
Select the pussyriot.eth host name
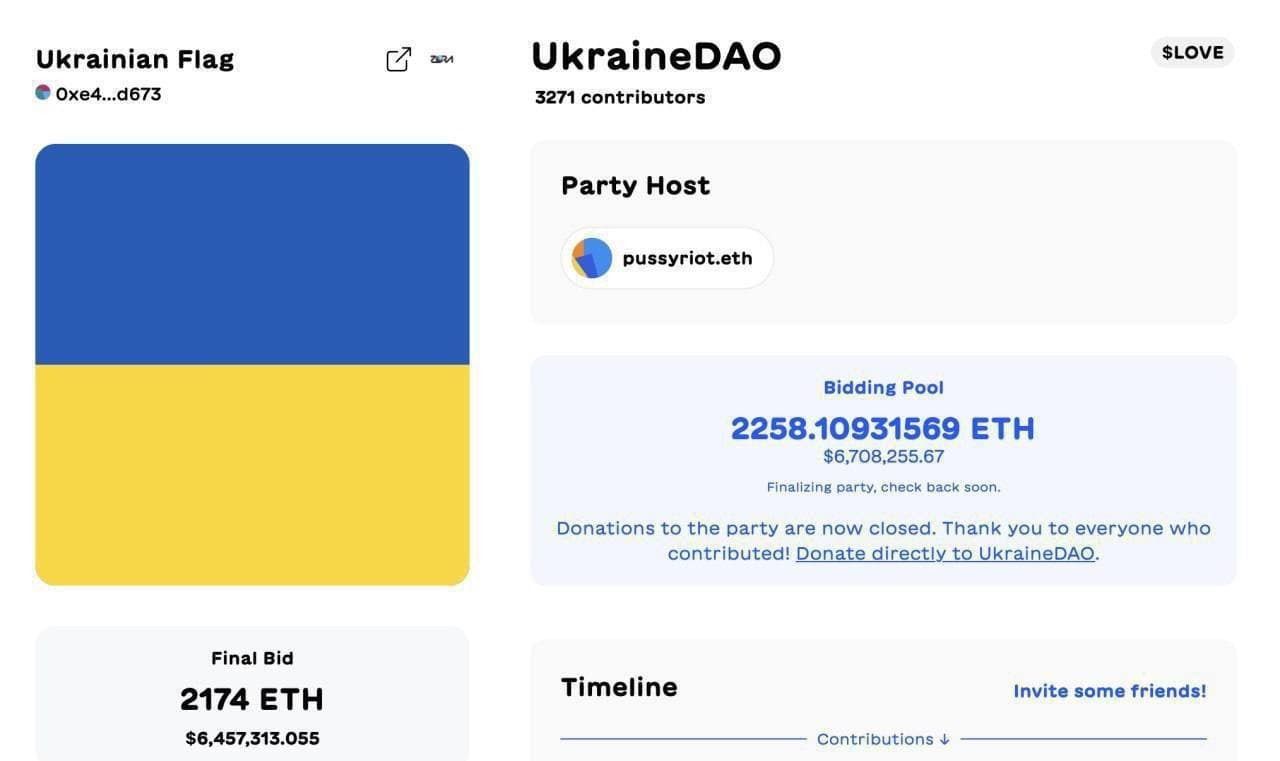tap(687, 258)
